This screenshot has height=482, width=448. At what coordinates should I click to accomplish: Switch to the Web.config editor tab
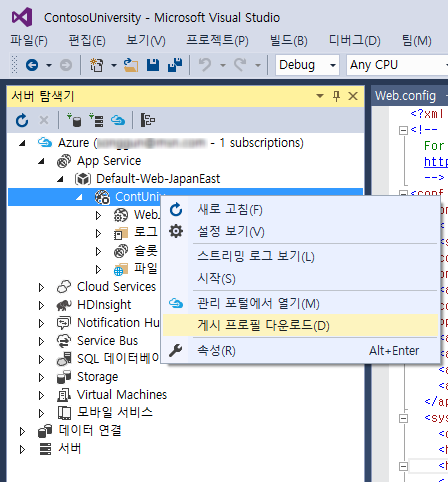406,96
